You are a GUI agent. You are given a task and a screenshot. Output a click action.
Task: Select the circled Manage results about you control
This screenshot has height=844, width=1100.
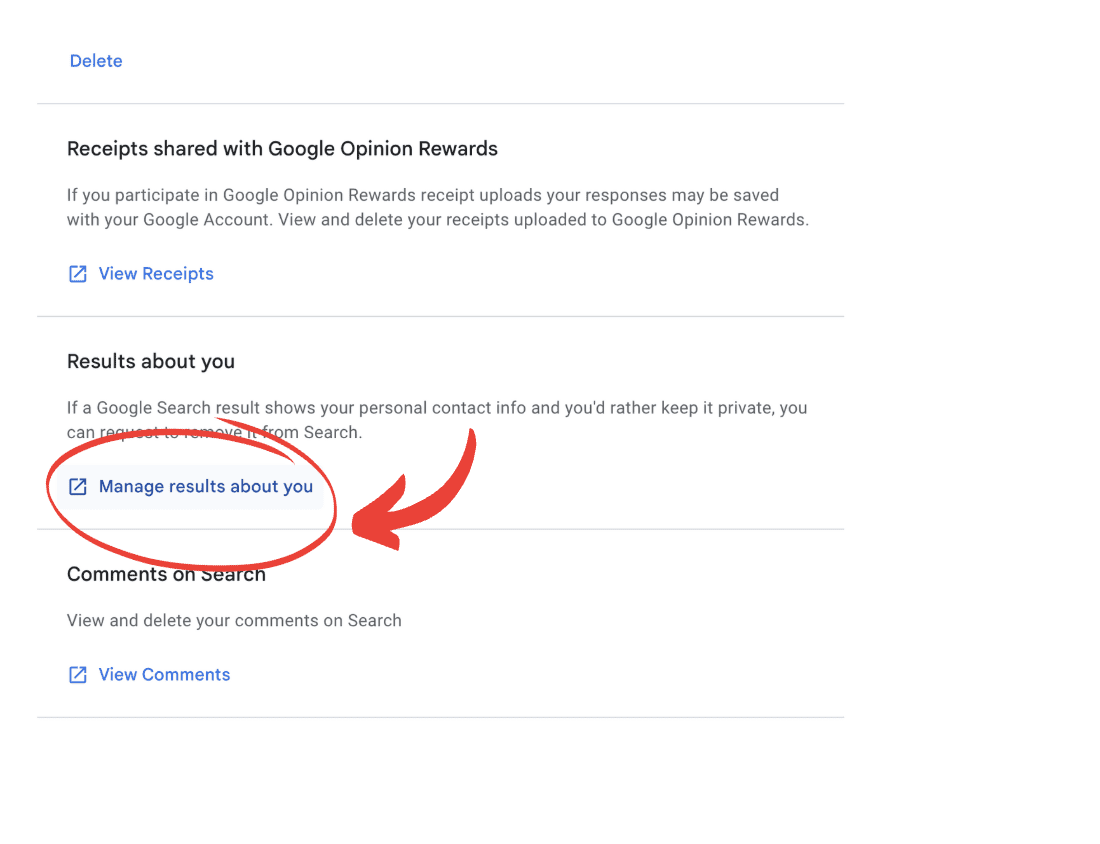coord(205,486)
